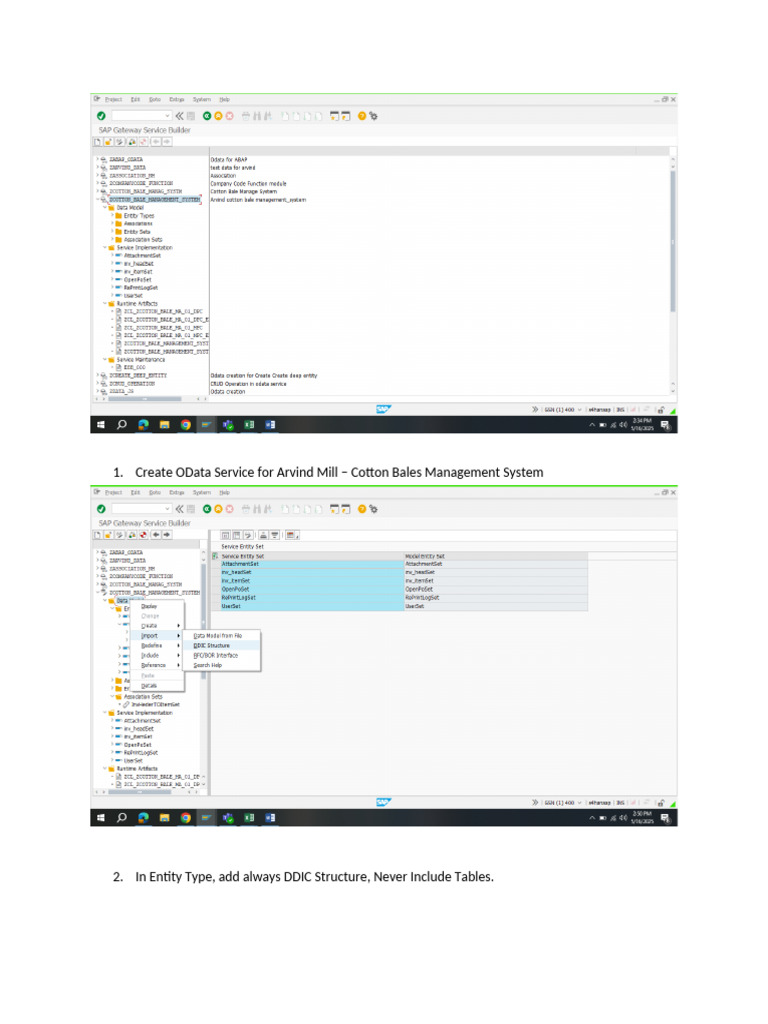The width and height of the screenshot is (768, 1024).
Task: Click taskbar search magnifier in lower screenshot
Action: pos(121,818)
